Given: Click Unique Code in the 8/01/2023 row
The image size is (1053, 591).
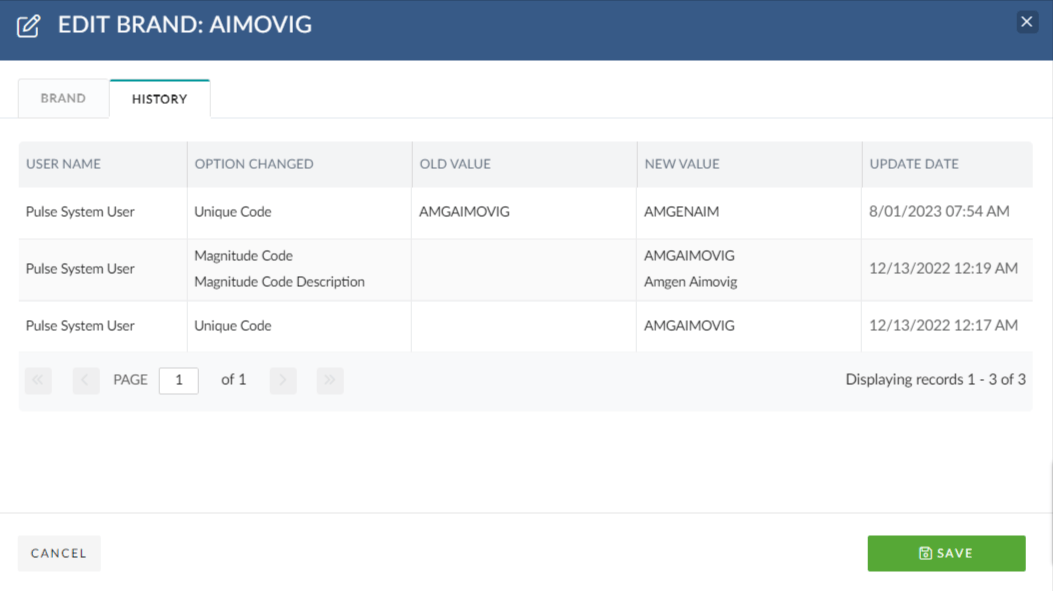Looking at the screenshot, I should 232,212.
